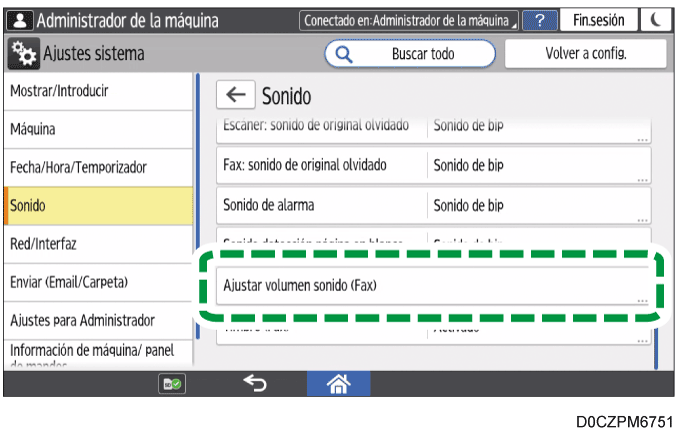Tap the status check icon in bottom bar
This screenshot has width=679, height=431.
(x=168, y=382)
